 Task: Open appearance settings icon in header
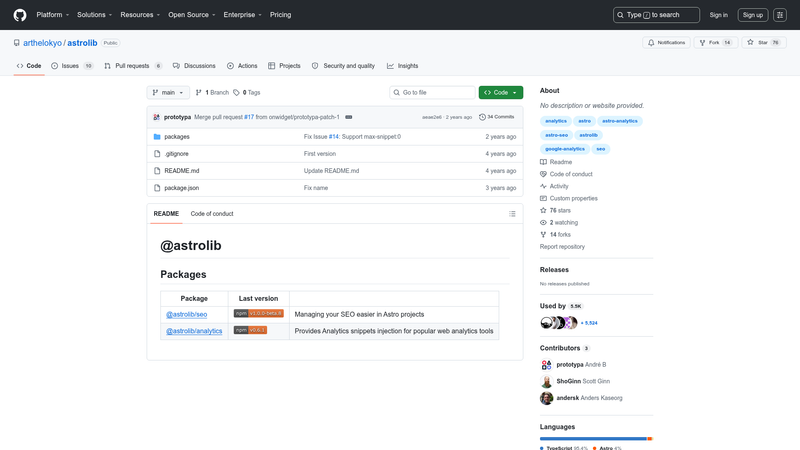(x=780, y=15)
